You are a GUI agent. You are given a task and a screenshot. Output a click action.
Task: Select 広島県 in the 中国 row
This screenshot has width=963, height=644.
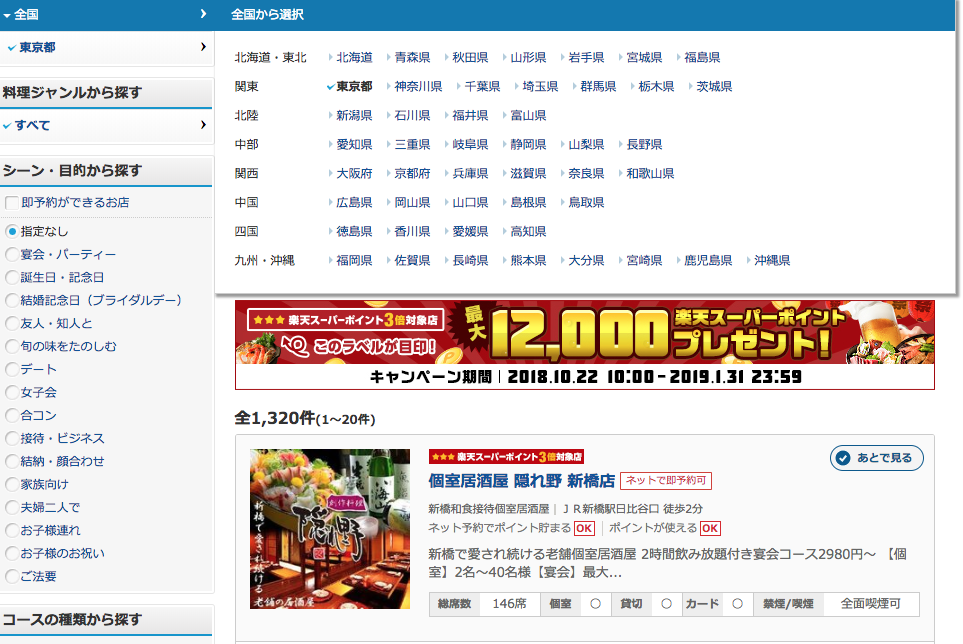(x=354, y=203)
